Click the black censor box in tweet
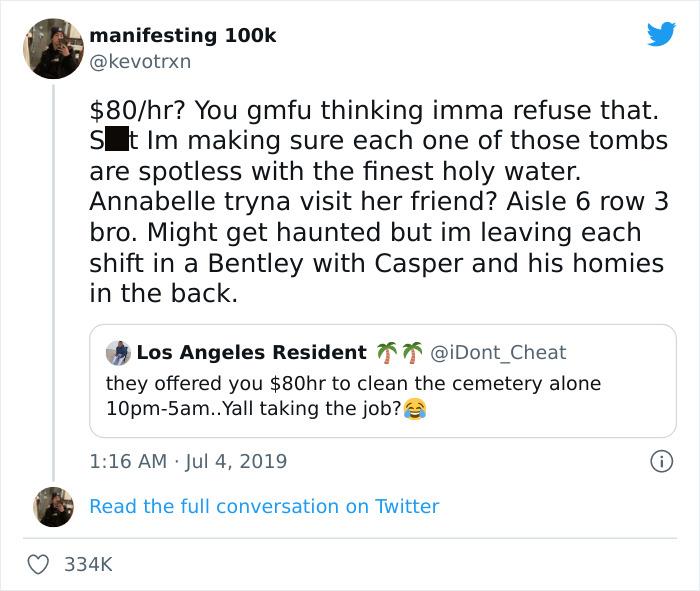The image size is (700, 591). pos(116,140)
